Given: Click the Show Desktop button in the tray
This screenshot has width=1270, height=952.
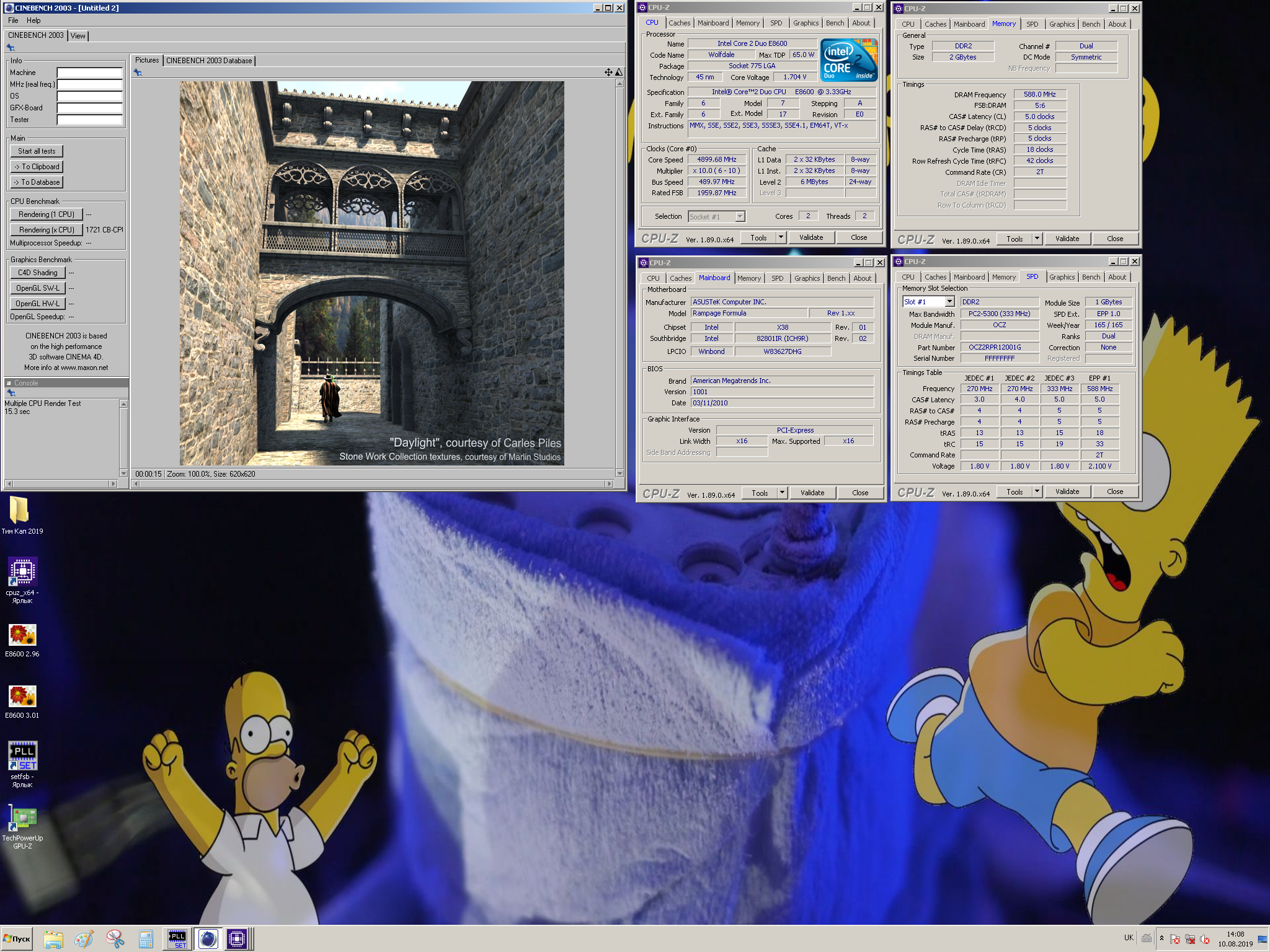Looking at the screenshot, I should [x=1263, y=939].
